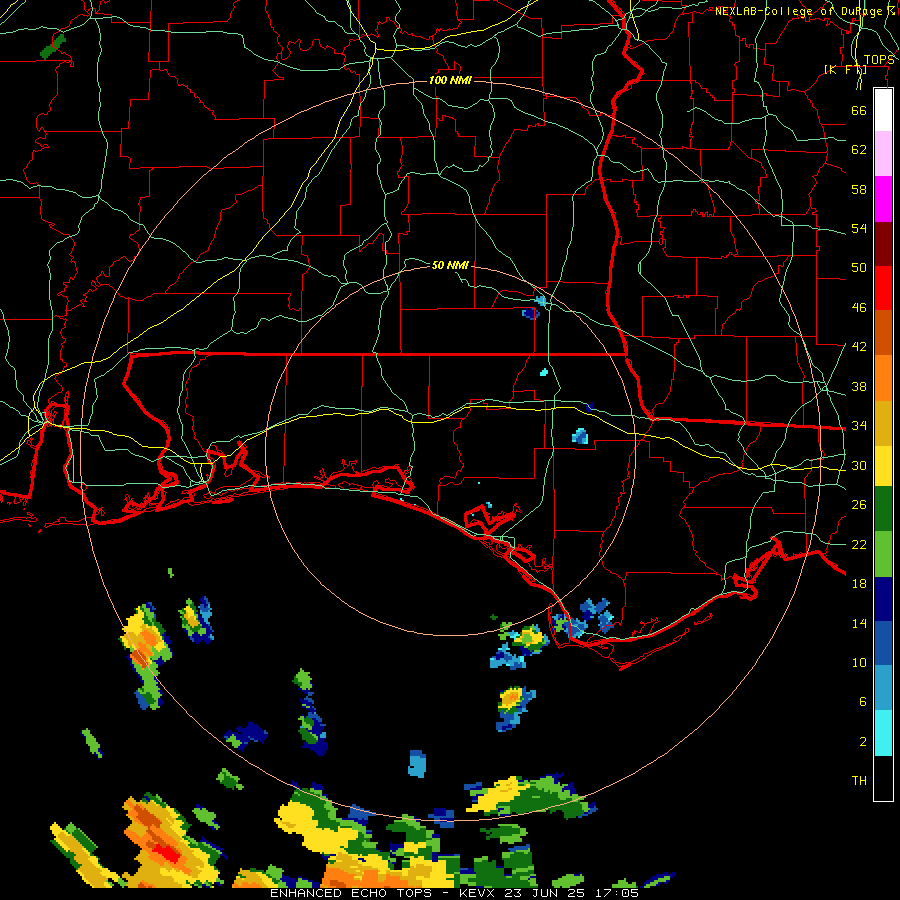This screenshot has height=900, width=900.
Task: Select the dark green legend swatch
Action: [883, 509]
